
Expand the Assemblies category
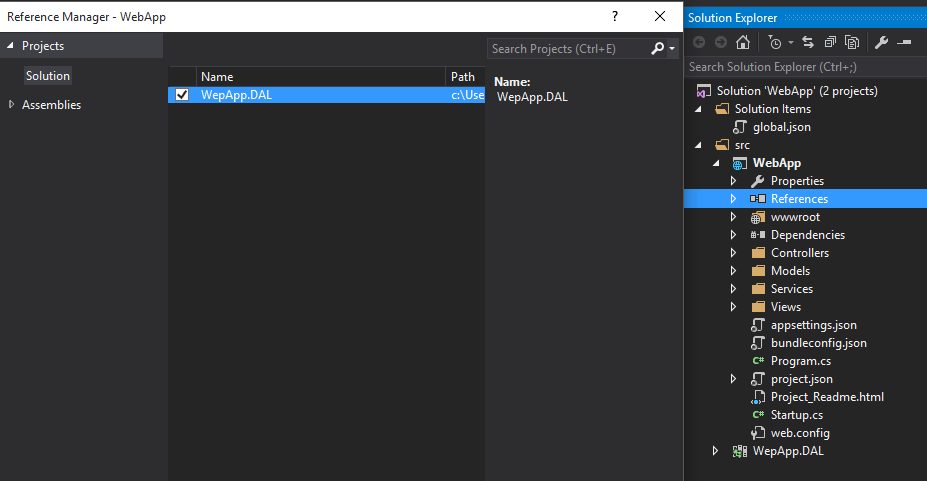point(11,105)
